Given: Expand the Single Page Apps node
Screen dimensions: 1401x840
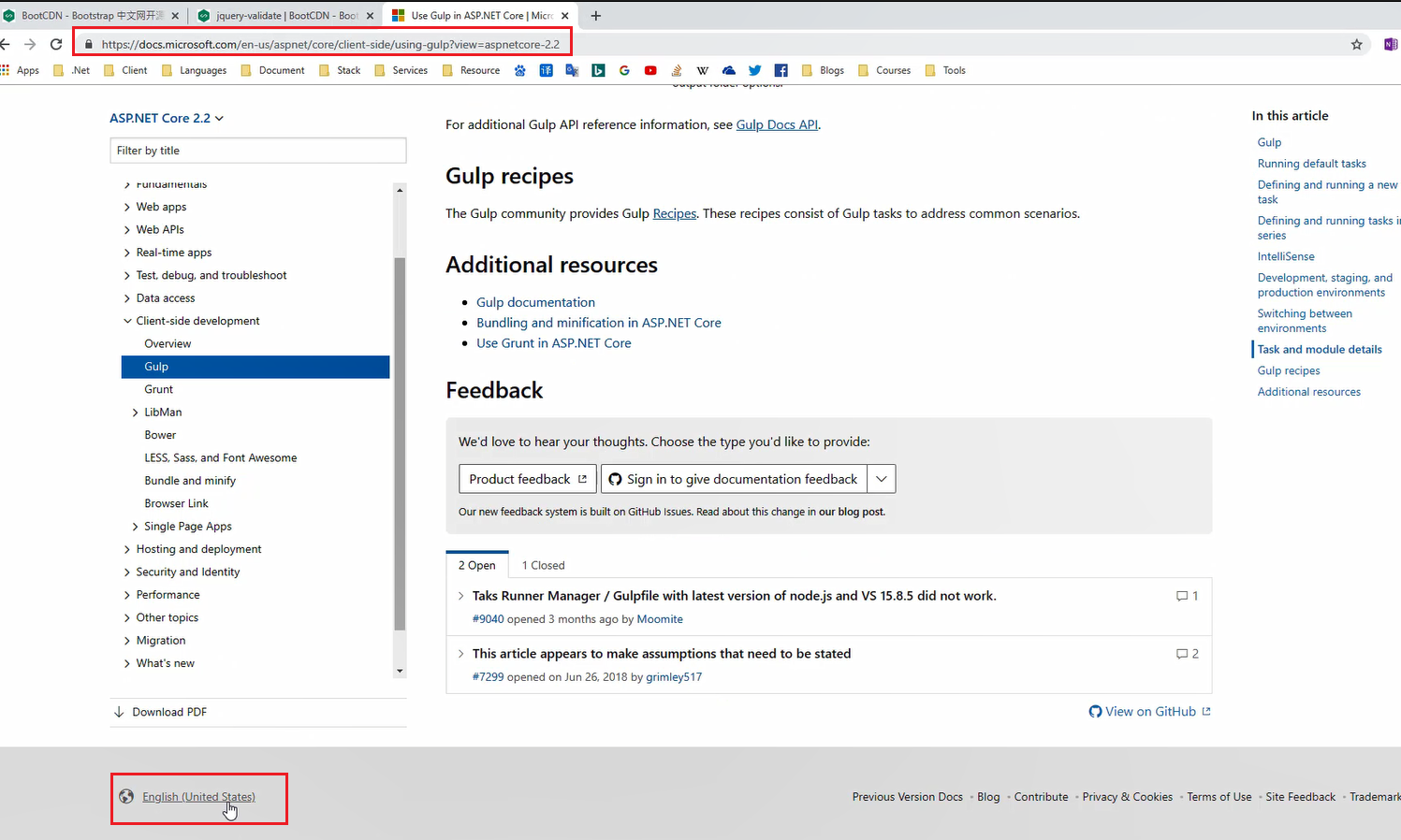Looking at the screenshot, I should (x=136, y=527).
